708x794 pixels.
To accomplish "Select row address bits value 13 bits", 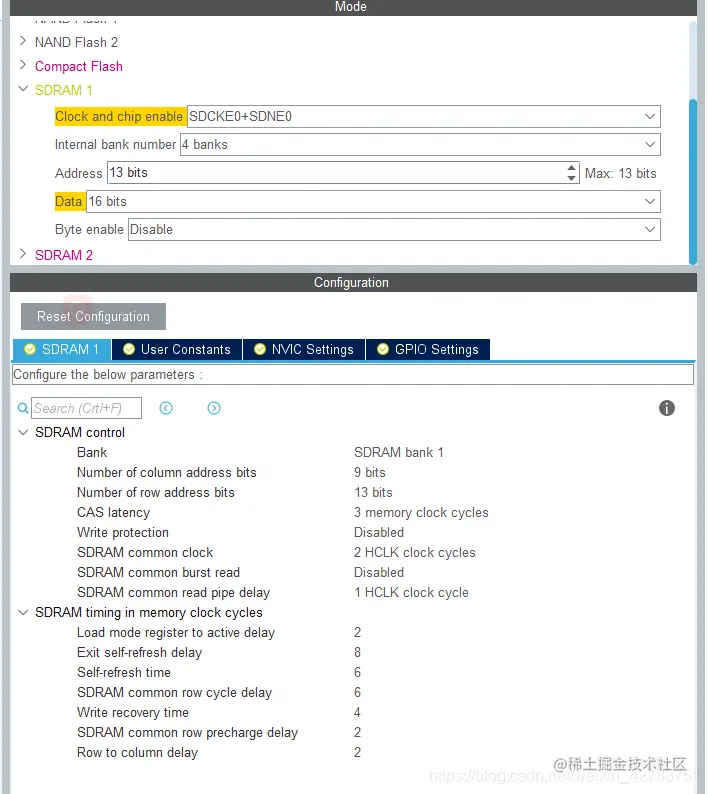I will pos(373,492).
